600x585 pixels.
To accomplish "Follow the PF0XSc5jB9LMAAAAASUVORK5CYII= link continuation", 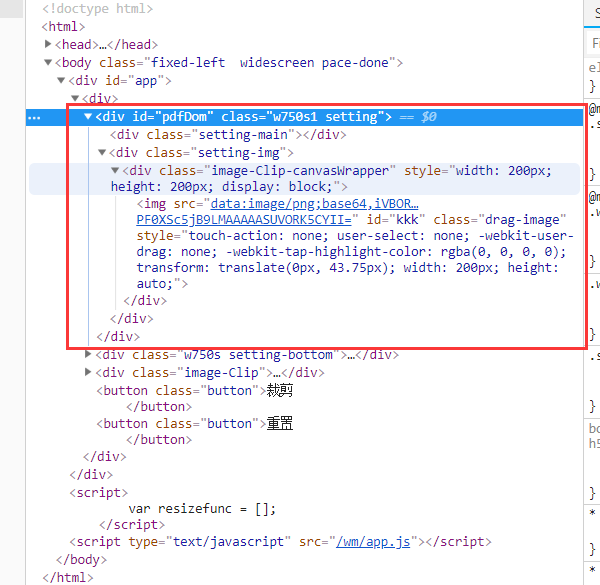I will [x=244, y=220].
